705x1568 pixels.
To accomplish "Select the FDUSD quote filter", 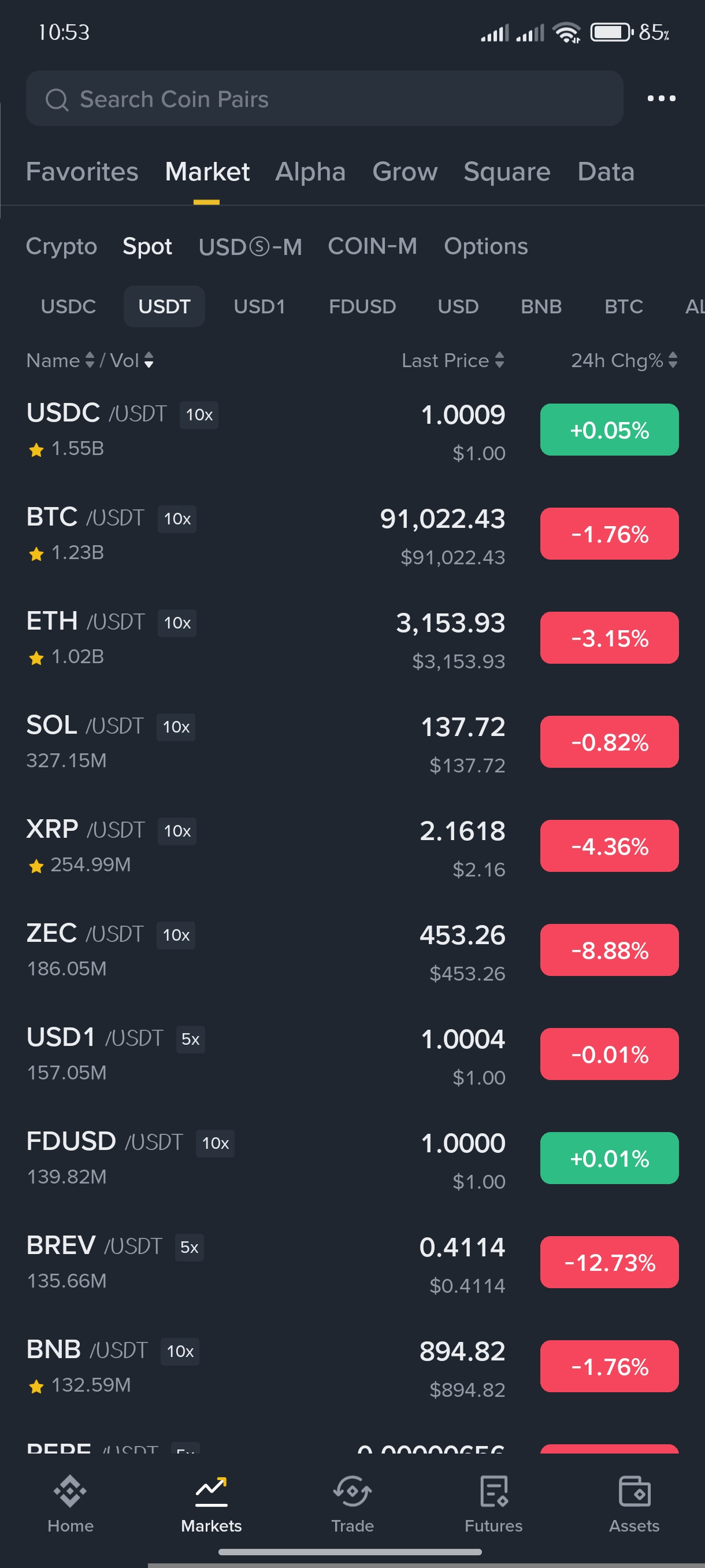I will (x=362, y=306).
